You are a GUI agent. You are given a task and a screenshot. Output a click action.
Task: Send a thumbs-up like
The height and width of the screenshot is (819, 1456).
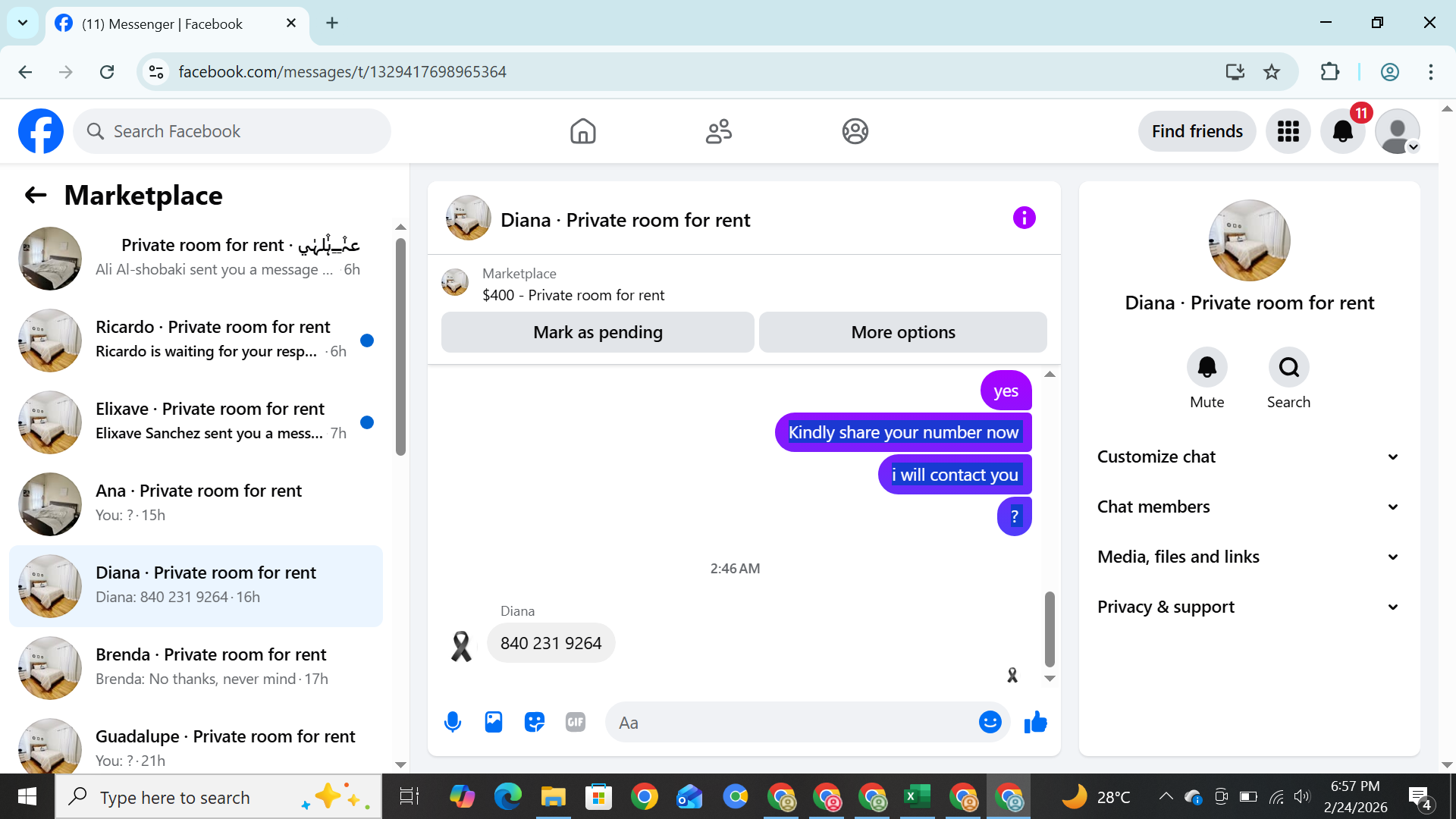point(1035,722)
